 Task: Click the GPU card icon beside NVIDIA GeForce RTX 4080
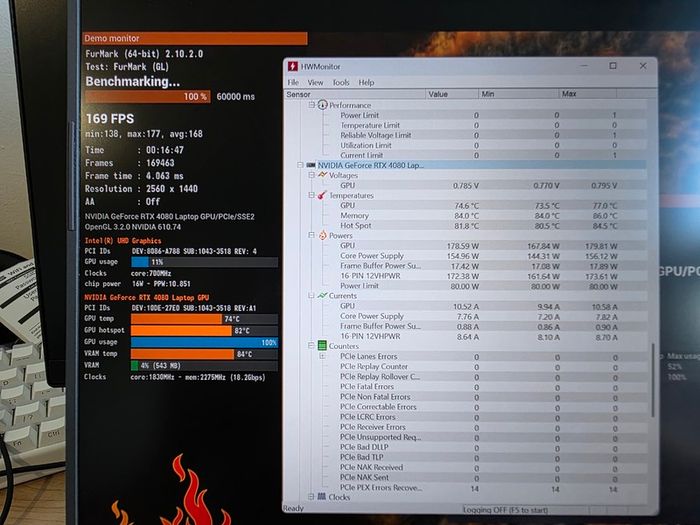pos(311,165)
